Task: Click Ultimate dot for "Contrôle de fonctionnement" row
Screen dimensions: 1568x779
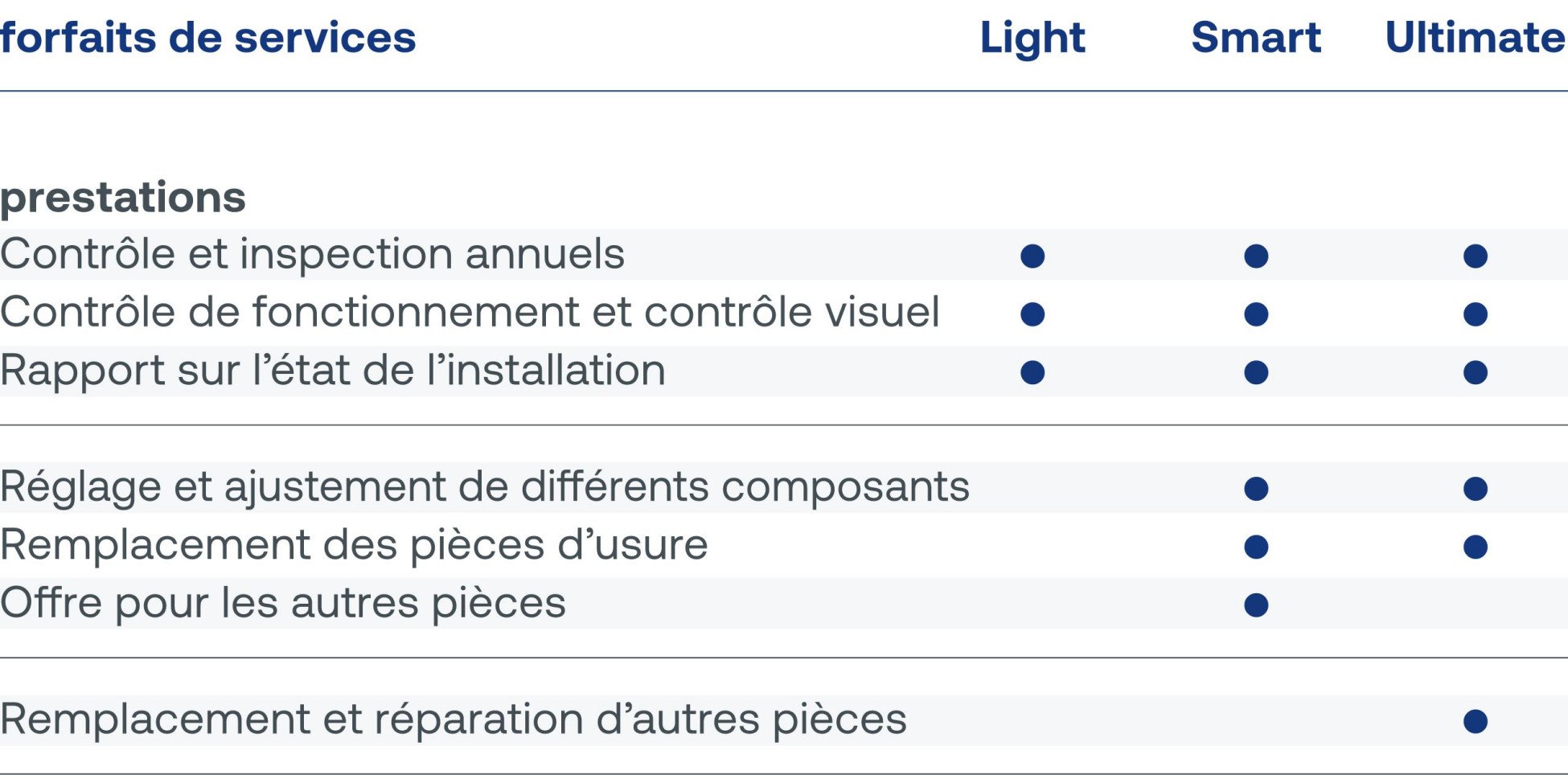Action: coord(1476,314)
